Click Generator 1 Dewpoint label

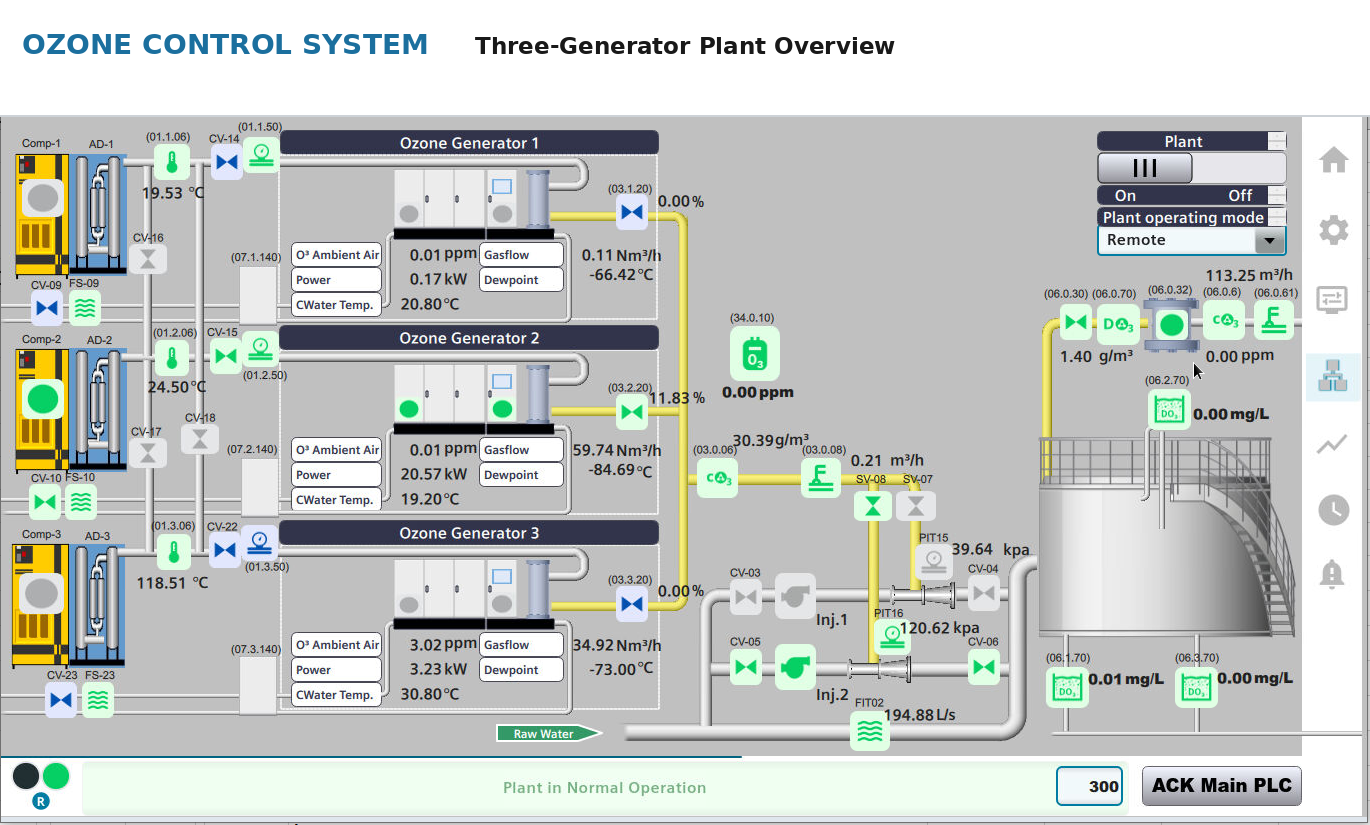[521, 280]
